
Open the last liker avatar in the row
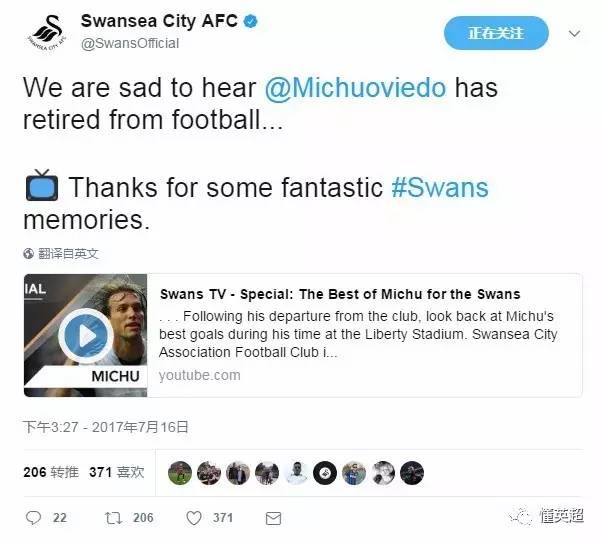click(x=412, y=473)
